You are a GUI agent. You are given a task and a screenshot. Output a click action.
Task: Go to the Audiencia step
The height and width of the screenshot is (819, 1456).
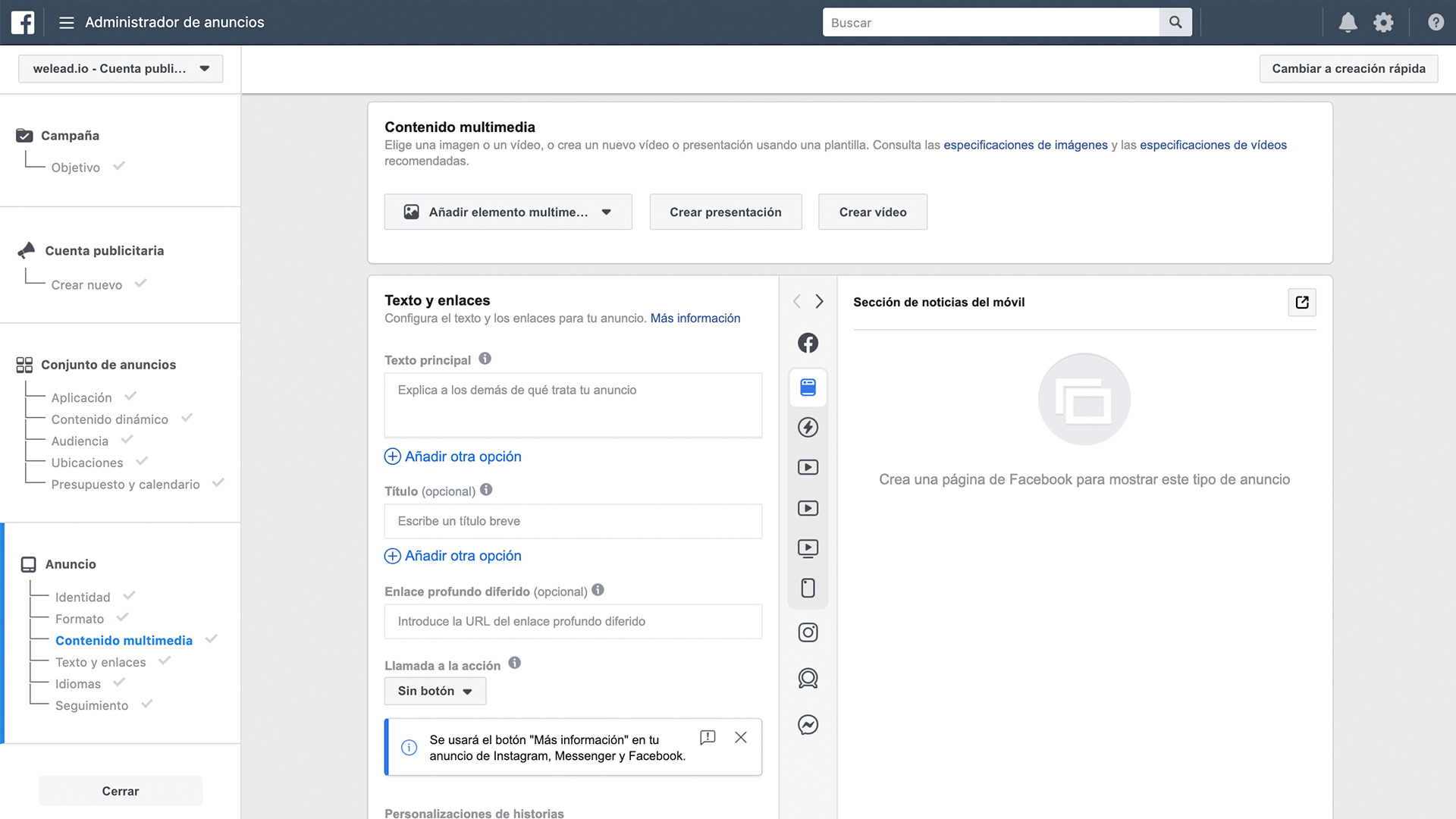pyautogui.click(x=80, y=441)
